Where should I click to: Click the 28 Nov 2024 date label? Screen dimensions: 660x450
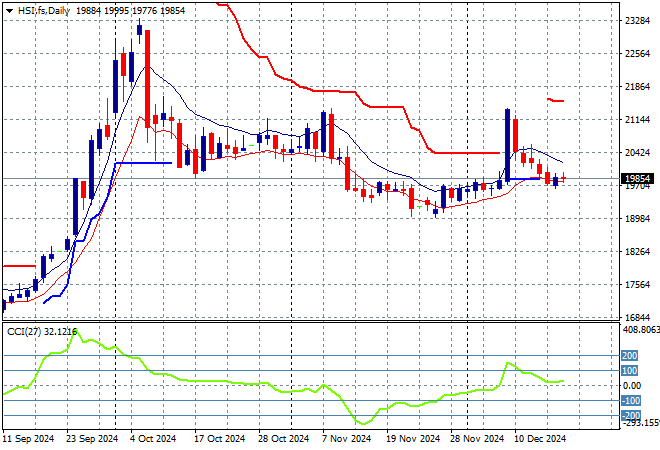coord(474,438)
